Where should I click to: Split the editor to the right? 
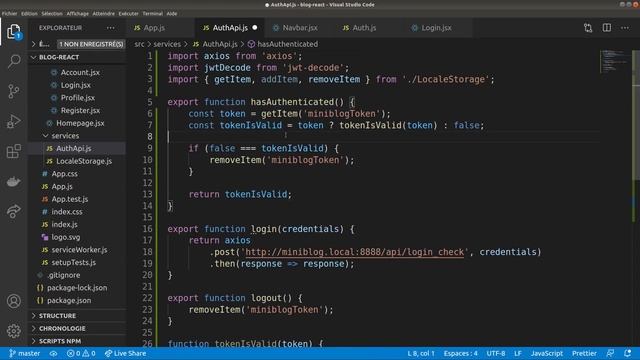coord(607,28)
